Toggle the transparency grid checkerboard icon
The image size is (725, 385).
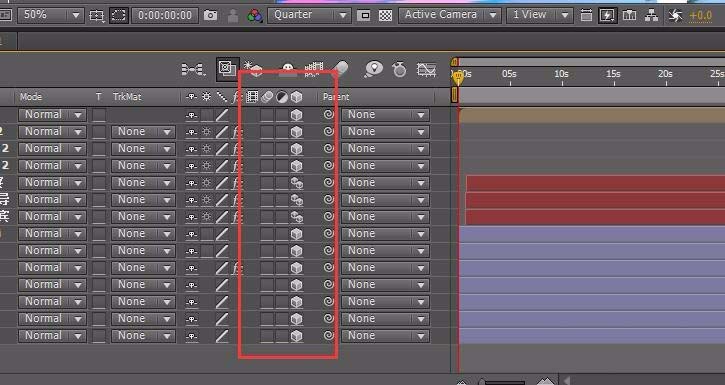pyautogui.click(x=385, y=16)
